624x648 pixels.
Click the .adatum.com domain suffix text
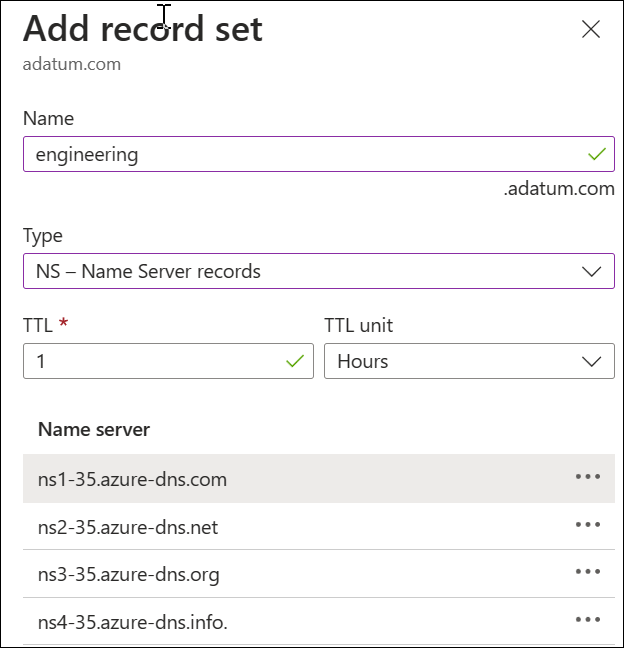pyautogui.click(x=559, y=188)
